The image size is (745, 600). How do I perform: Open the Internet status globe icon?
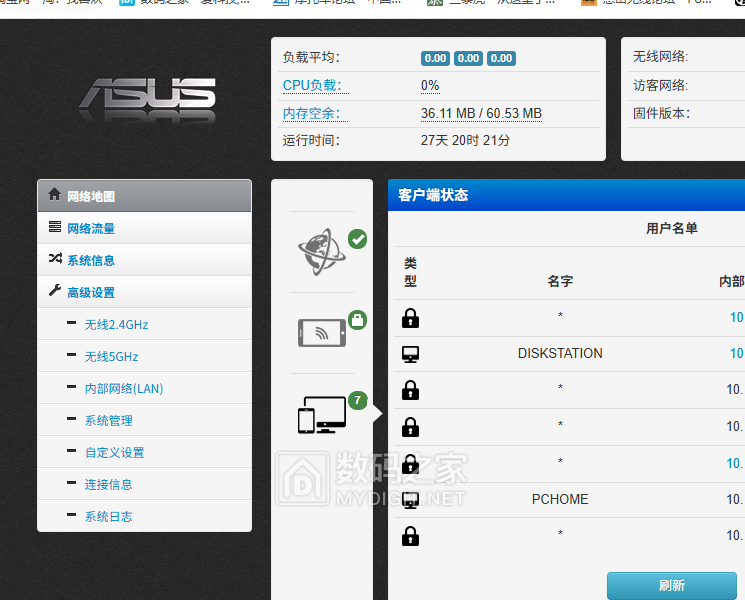321,252
